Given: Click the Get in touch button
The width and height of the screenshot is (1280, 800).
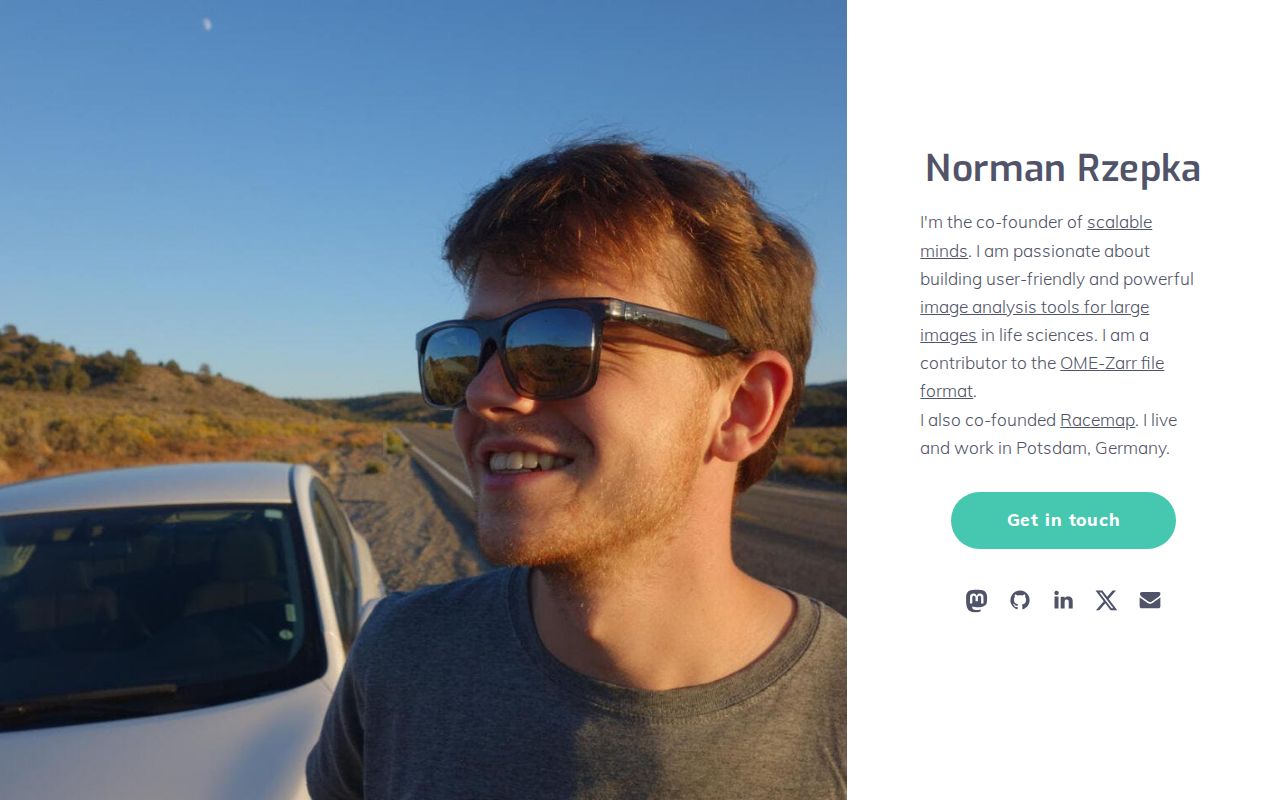Looking at the screenshot, I should 1063,520.
